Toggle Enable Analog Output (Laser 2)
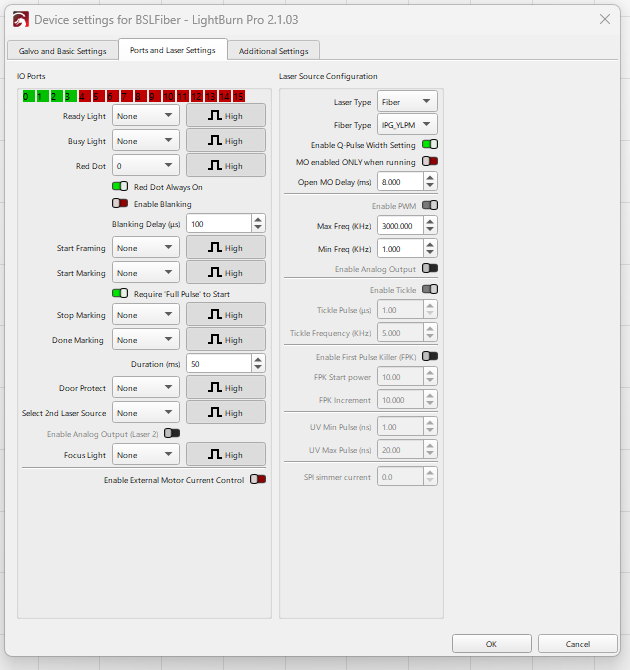Viewport: 630px width, 670px height. tap(172, 433)
